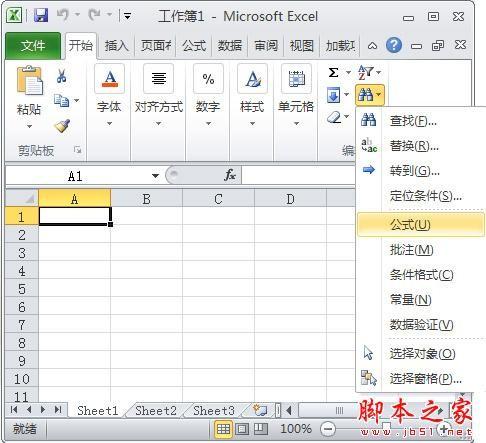Viewport: 486px width, 443px height.
Task: Click the AutoSum sigma icon
Action: 333,72
